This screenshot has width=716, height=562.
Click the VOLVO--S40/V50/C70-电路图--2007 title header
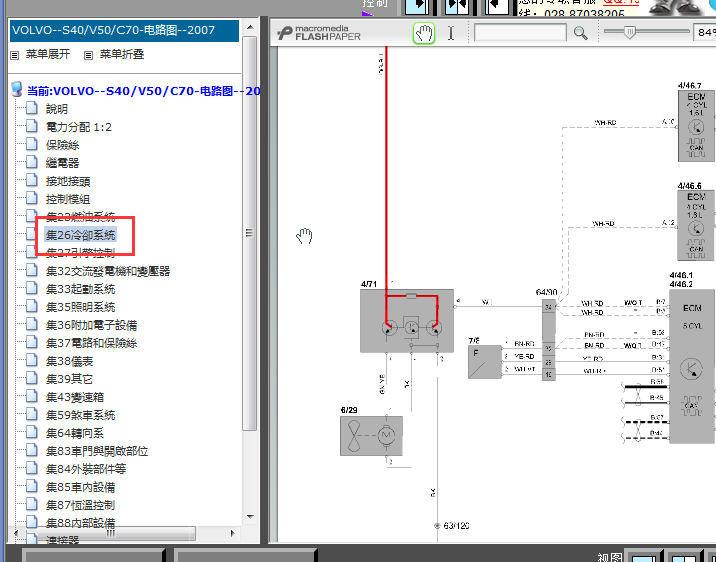124,31
